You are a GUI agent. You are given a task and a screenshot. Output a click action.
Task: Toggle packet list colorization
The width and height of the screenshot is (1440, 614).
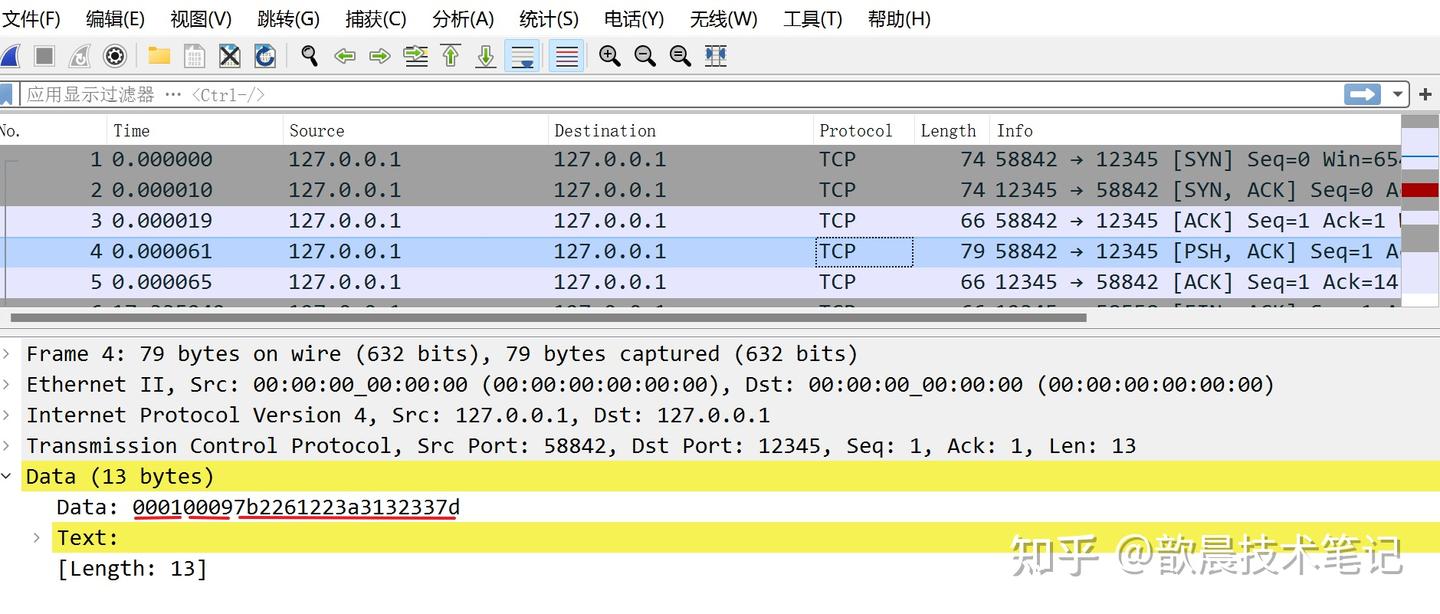pos(566,55)
